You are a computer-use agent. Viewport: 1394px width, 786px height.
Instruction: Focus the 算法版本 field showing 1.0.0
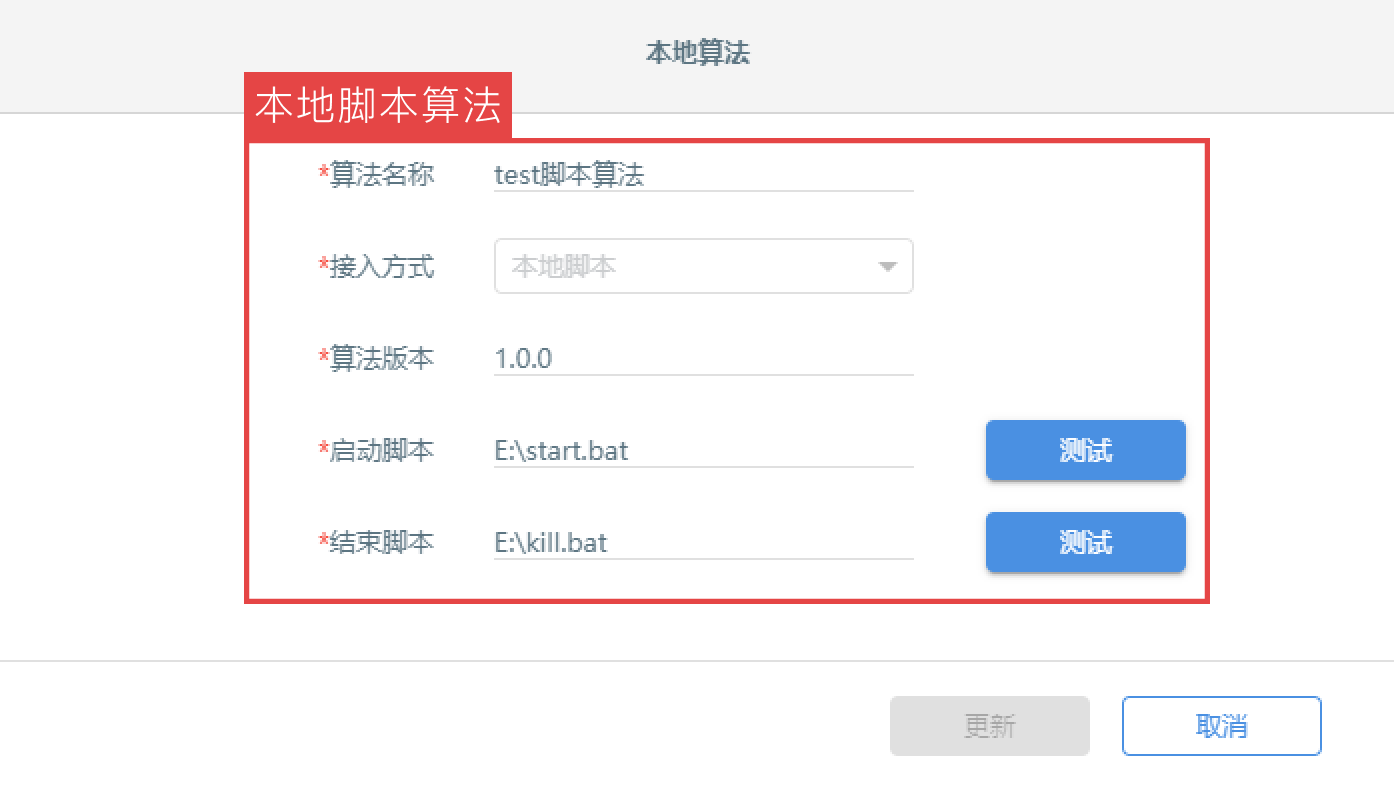tap(704, 358)
